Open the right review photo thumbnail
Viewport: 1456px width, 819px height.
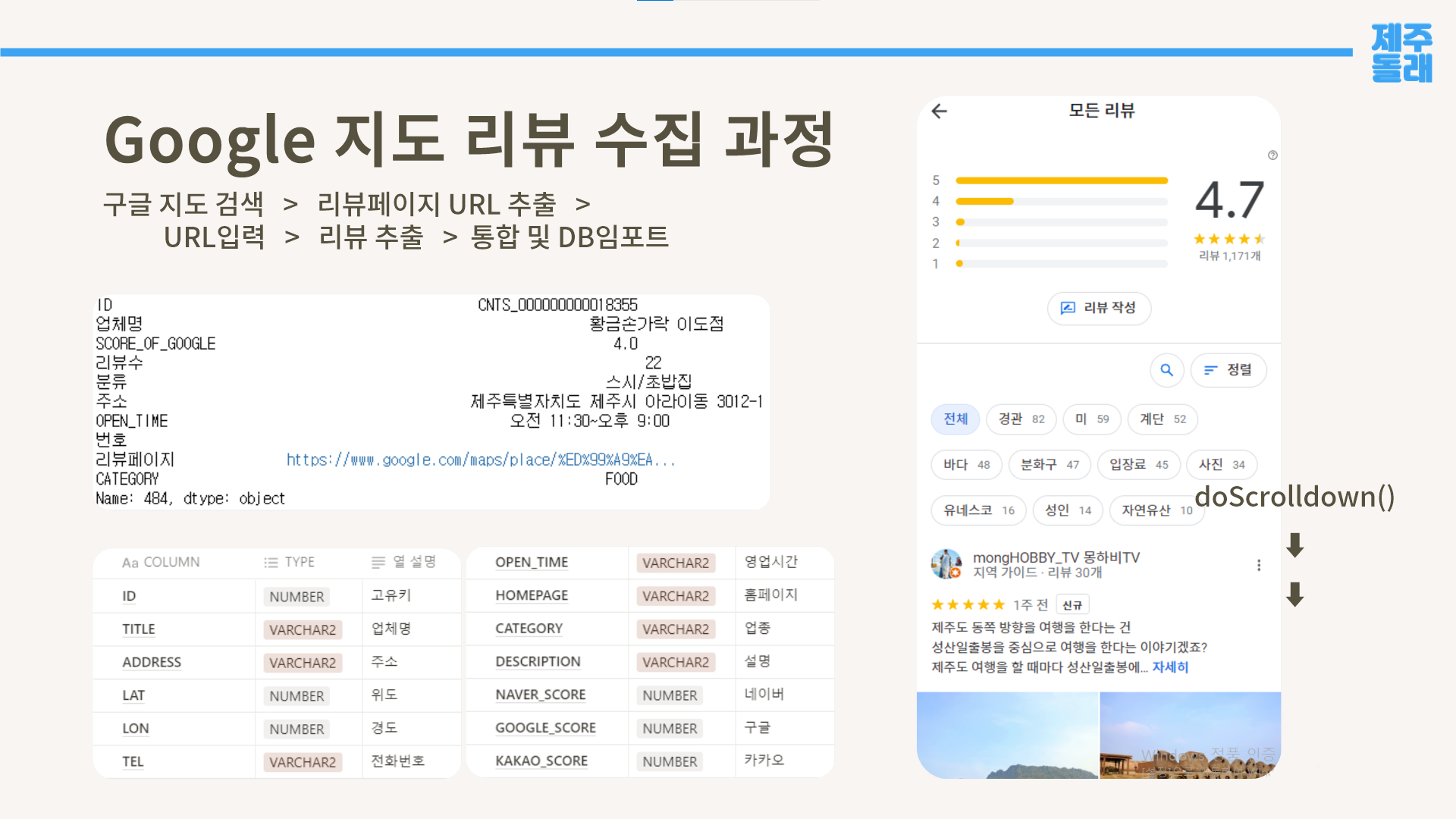pos(1191,735)
